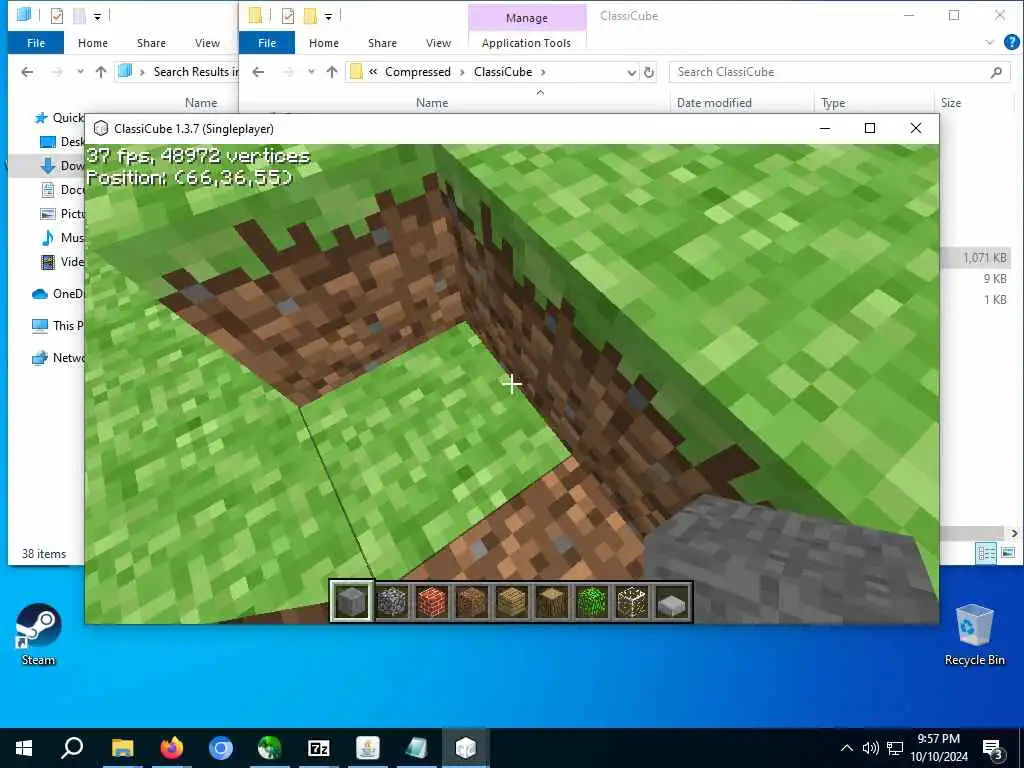
Task: Expand the chevron after the ClassiCube breadcrumb
Action: [543, 72]
